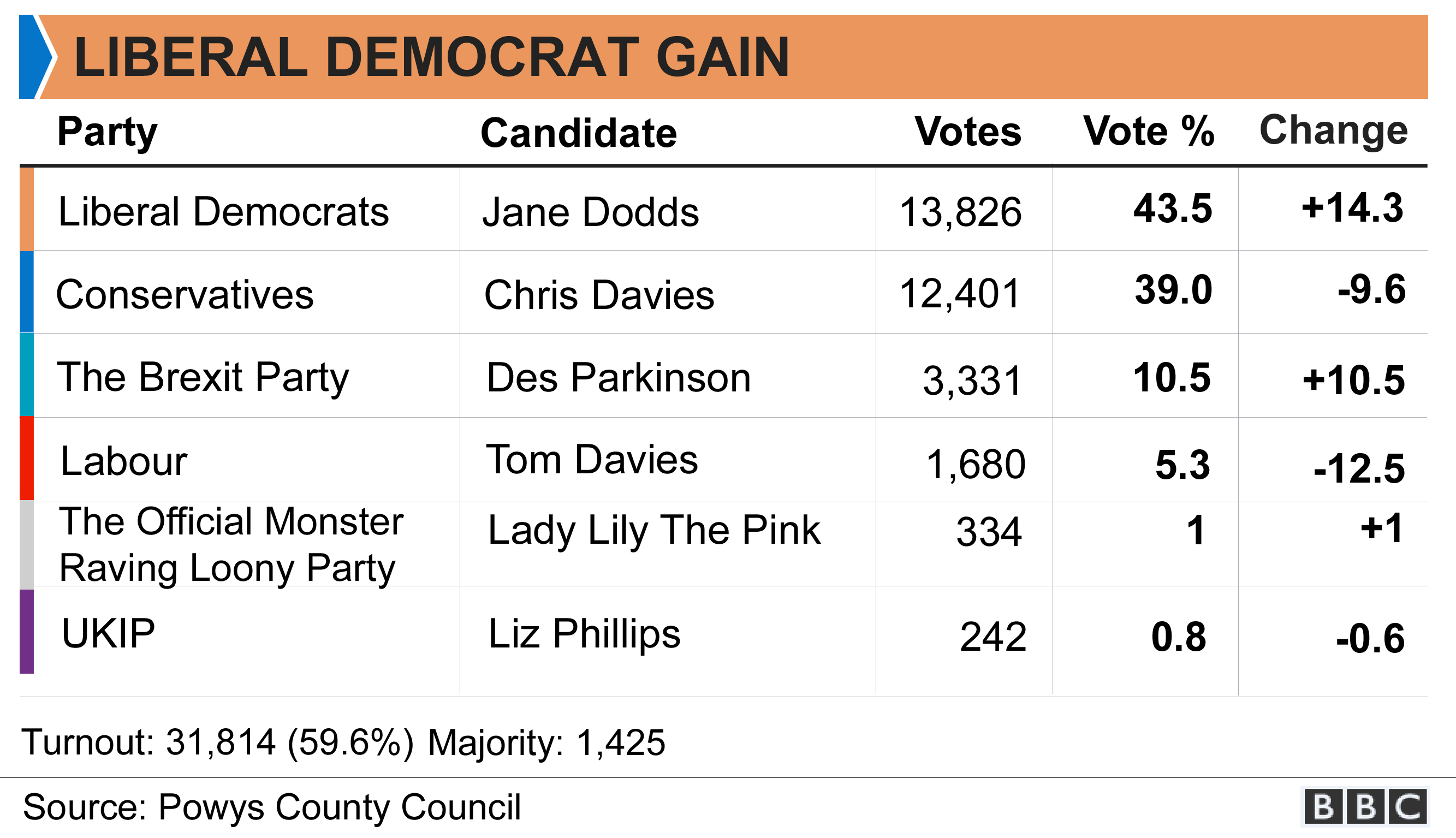
Task: Click candidate name Chris Davies
Action: click(598, 295)
